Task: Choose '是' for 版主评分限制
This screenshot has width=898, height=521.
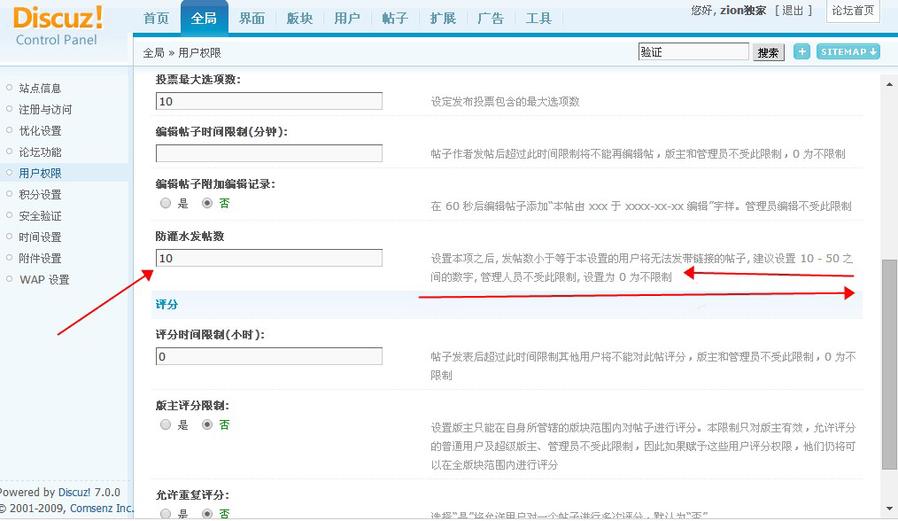Action: (166, 425)
